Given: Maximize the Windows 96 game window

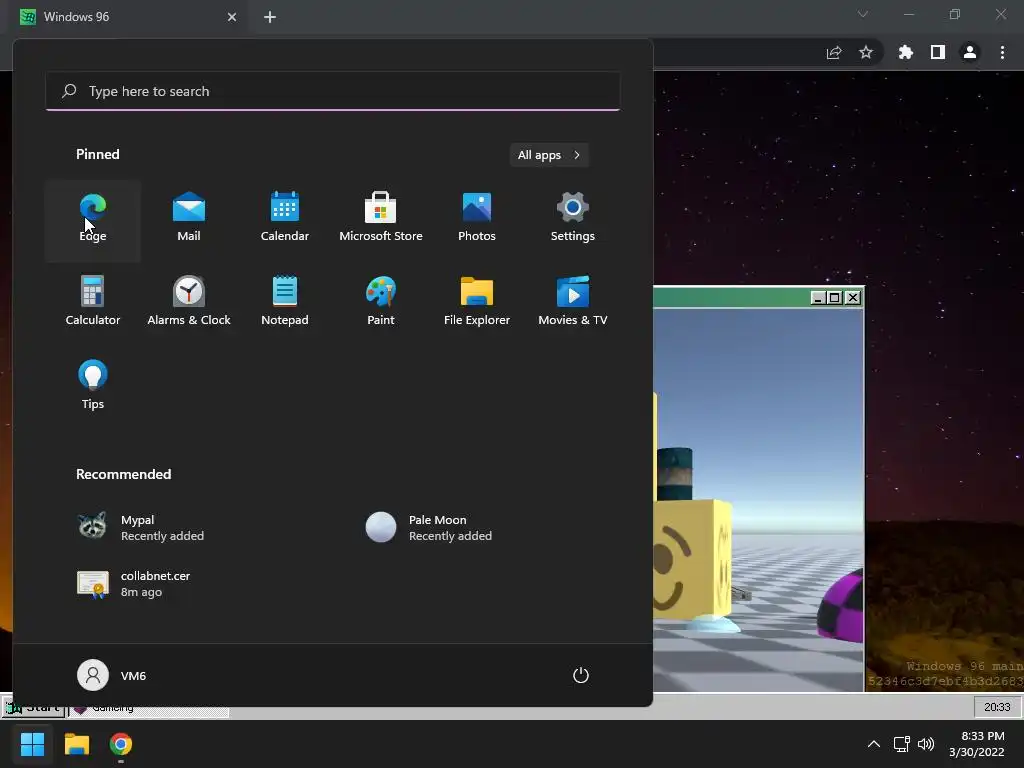Looking at the screenshot, I should tap(835, 298).
